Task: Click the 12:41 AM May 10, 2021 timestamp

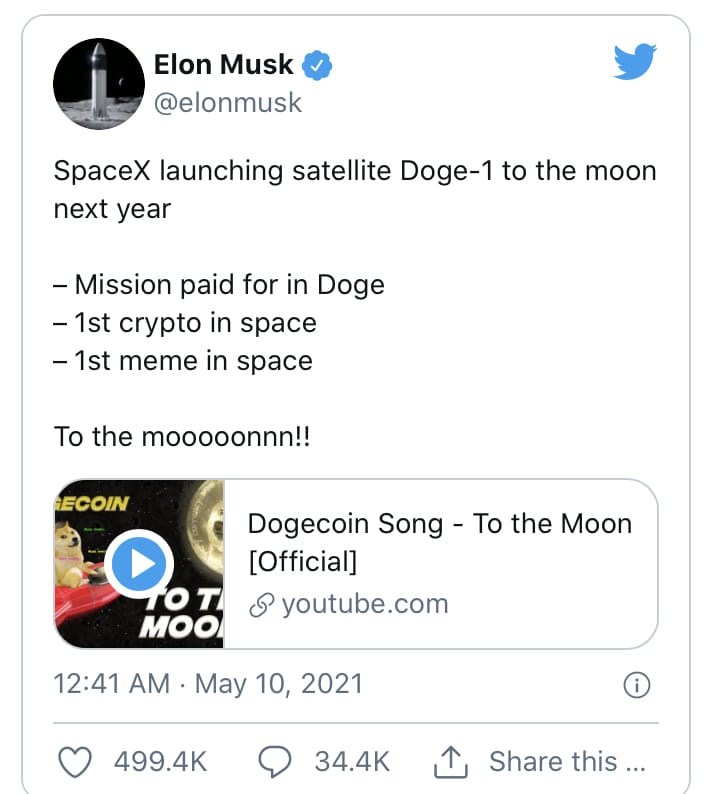Action: pos(208,684)
